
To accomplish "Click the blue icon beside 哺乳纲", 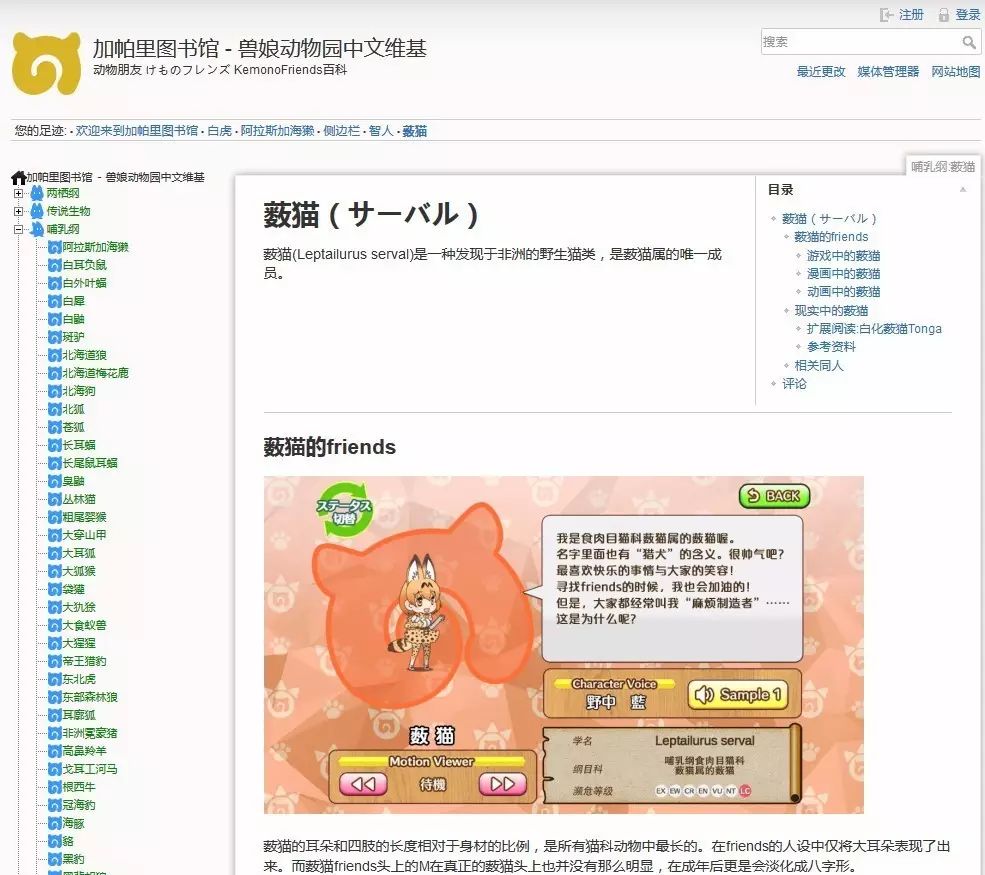I will click(x=38, y=229).
